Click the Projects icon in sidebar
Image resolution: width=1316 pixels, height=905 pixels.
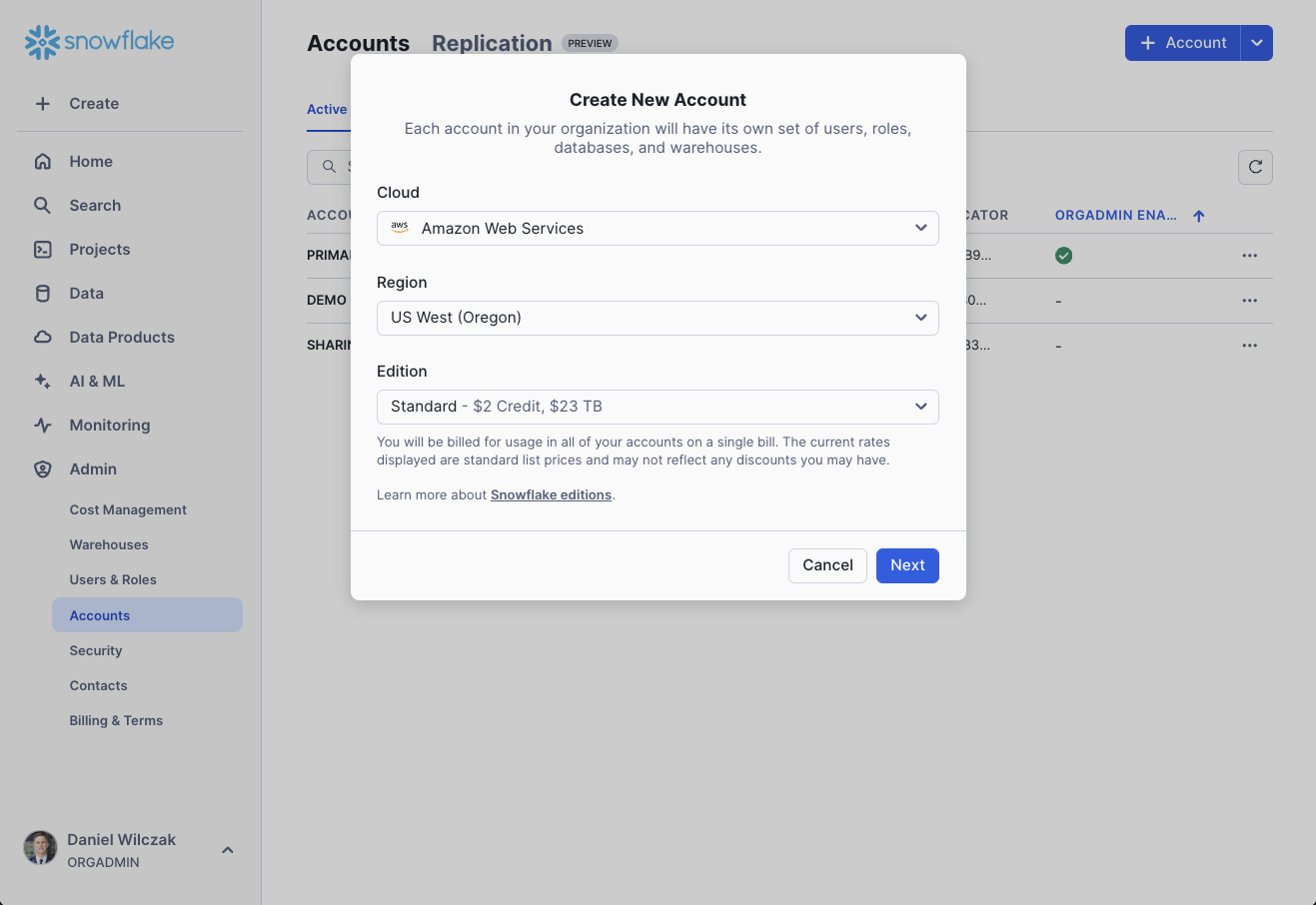point(43,250)
